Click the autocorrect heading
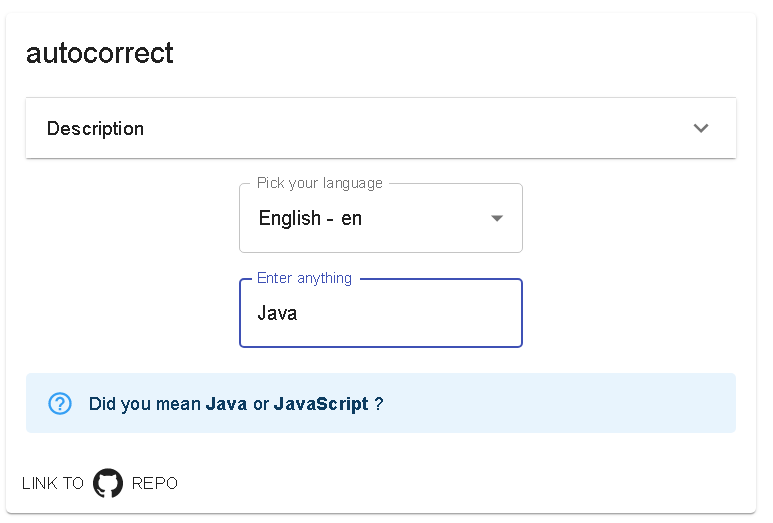 pyautogui.click(x=100, y=53)
